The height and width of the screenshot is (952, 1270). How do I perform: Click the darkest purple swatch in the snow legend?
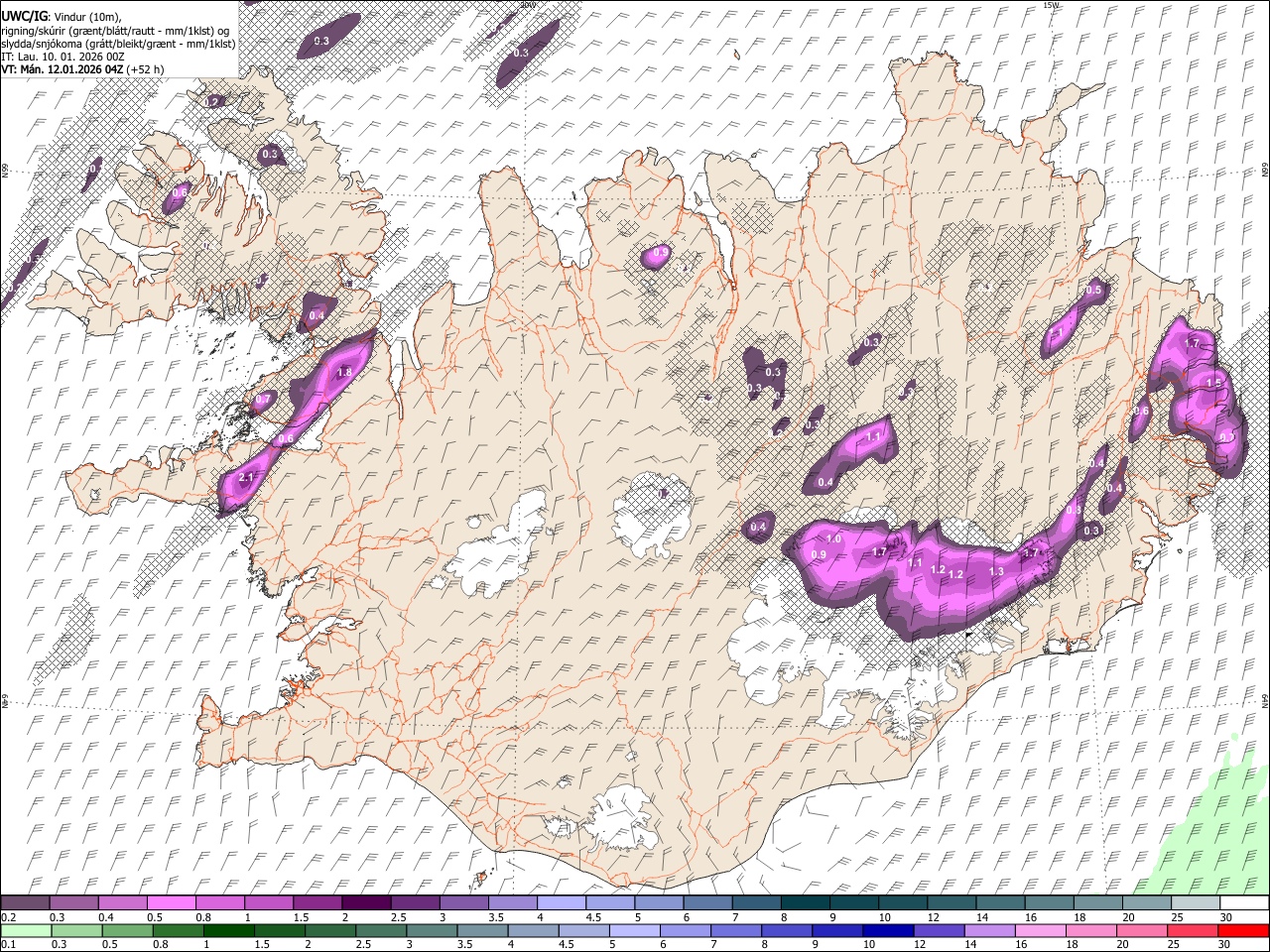point(366,902)
